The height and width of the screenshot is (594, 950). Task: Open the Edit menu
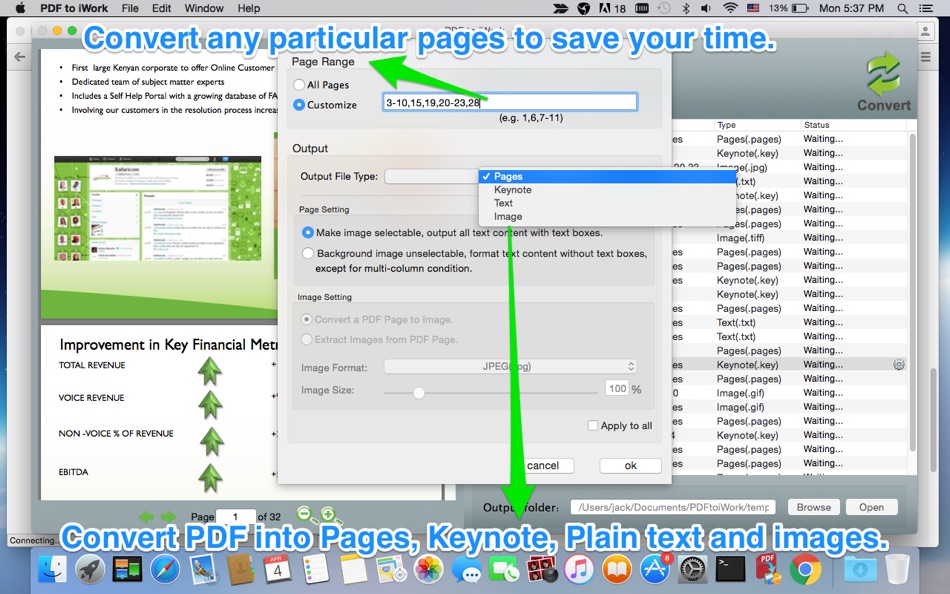coord(161,8)
